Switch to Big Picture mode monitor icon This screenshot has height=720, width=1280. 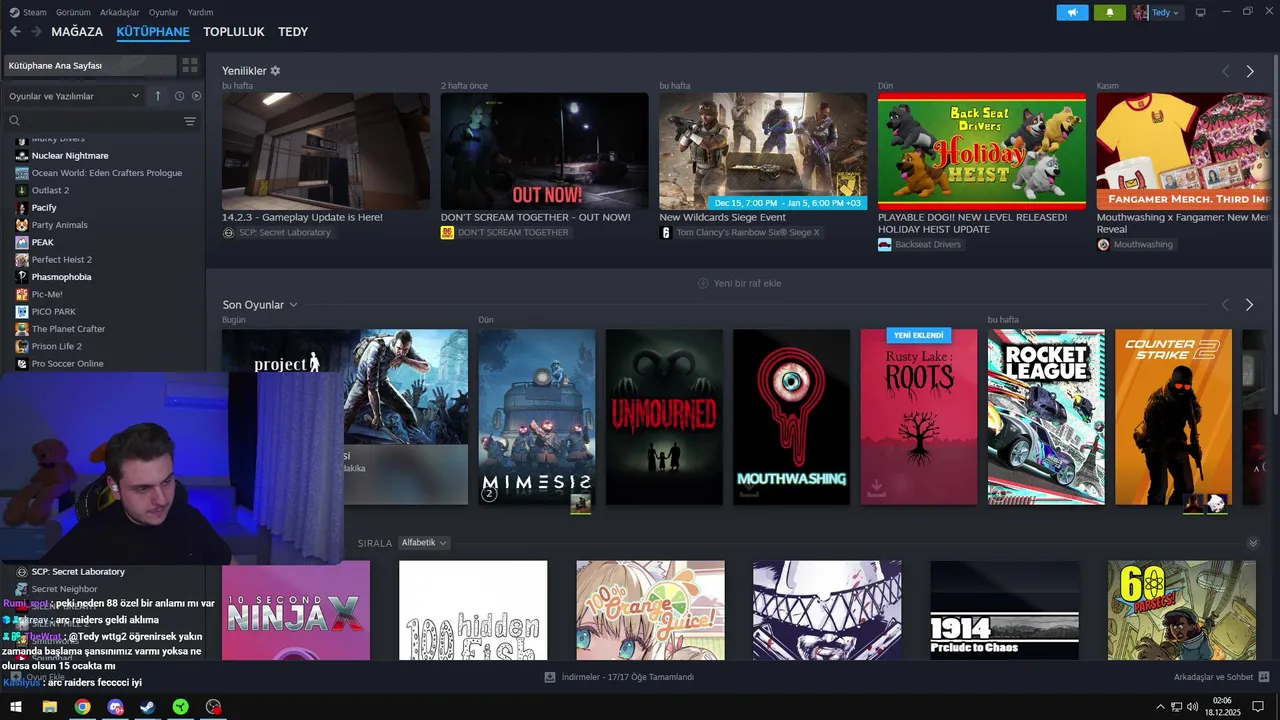1201,12
